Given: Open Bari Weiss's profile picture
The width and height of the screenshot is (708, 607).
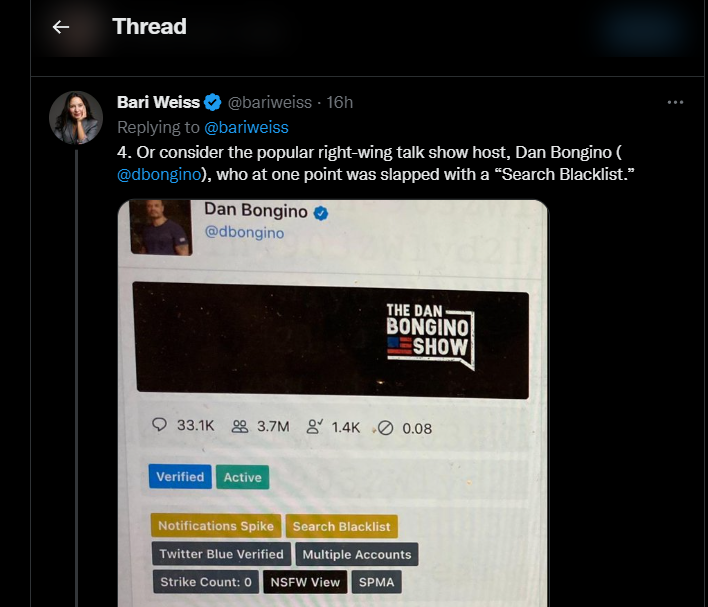Looking at the screenshot, I should [76, 117].
